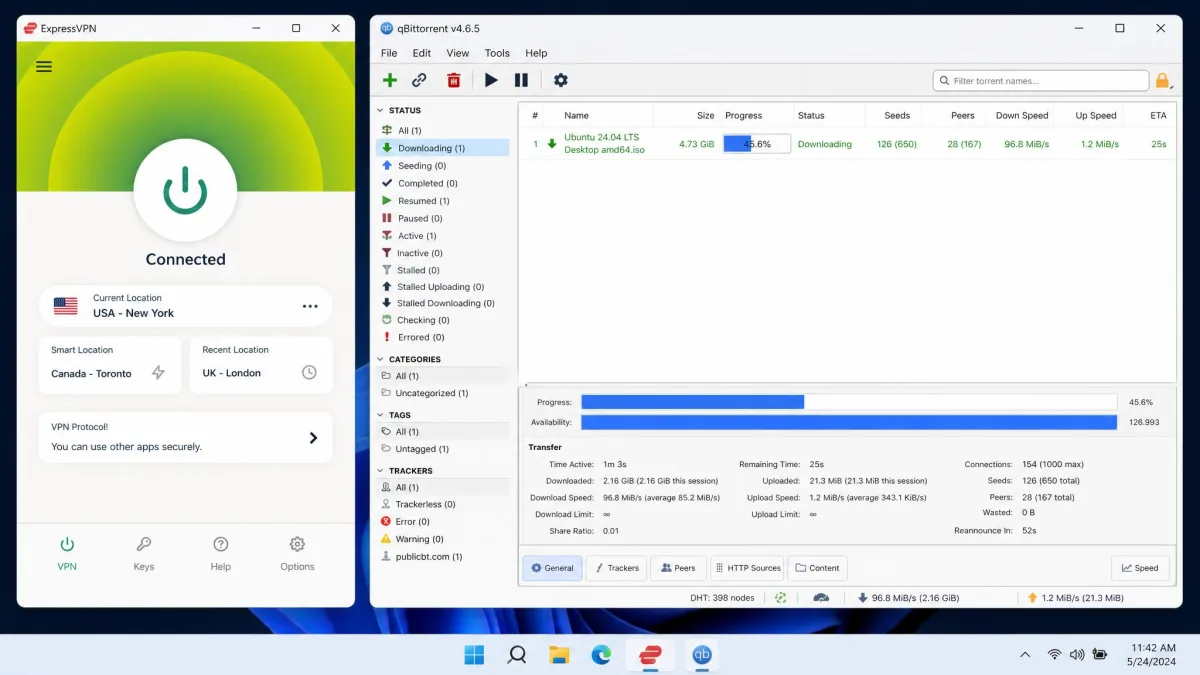Click the Add torrent link icon
Image resolution: width=1200 pixels, height=675 pixels.
[x=420, y=80]
